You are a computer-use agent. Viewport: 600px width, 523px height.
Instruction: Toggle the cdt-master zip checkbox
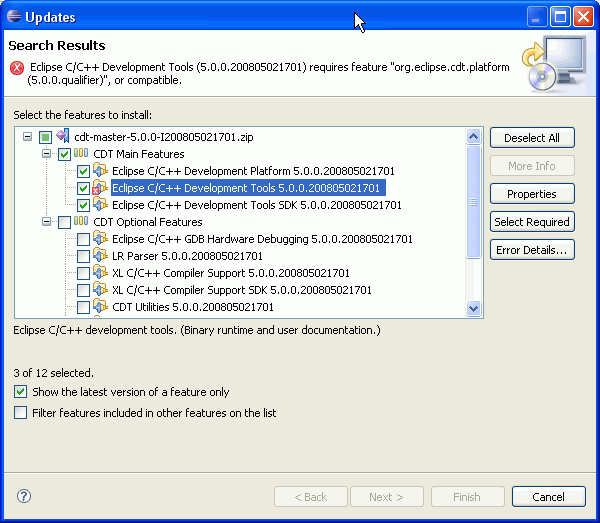tap(46, 137)
